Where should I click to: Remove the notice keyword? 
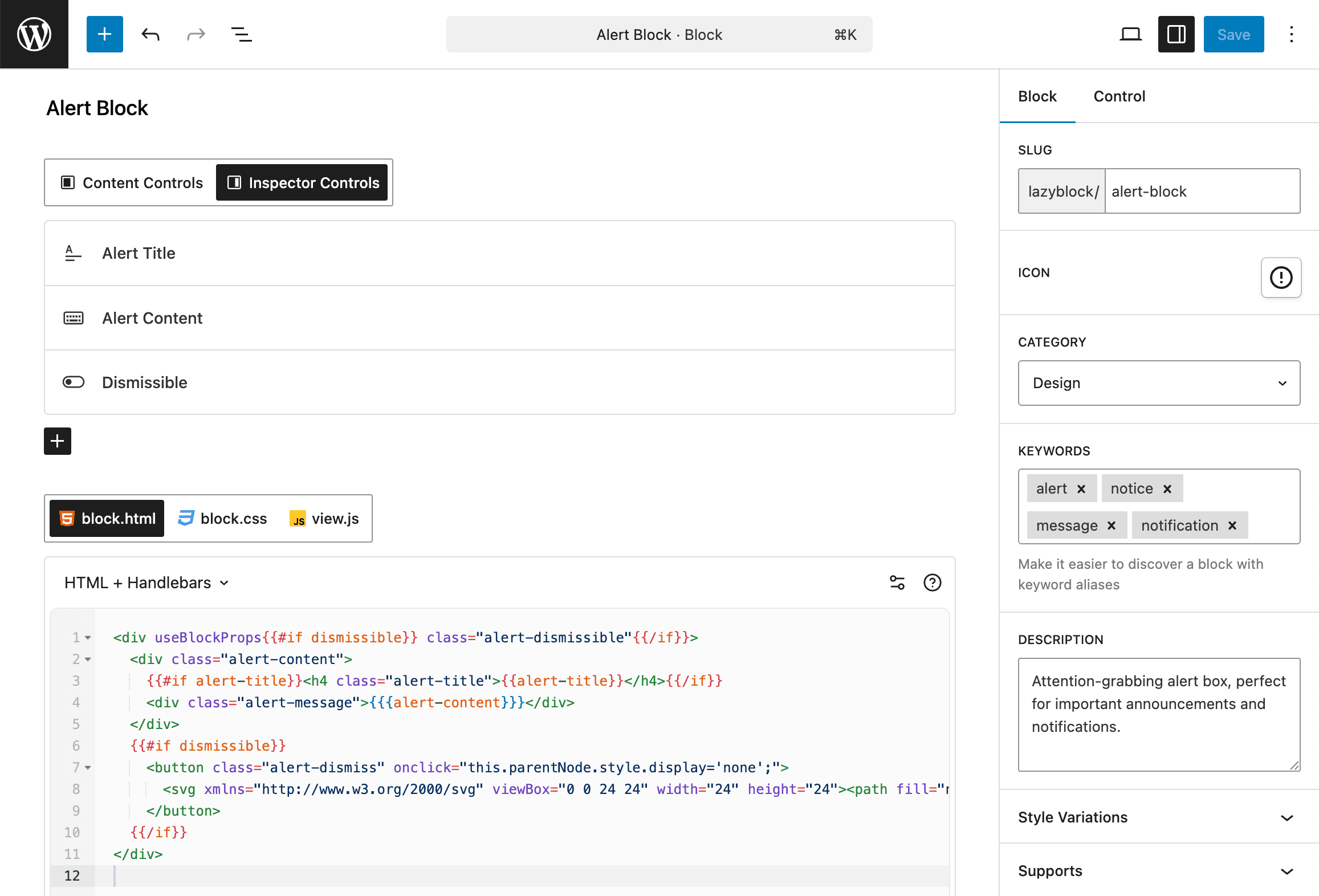tap(1166, 488)
